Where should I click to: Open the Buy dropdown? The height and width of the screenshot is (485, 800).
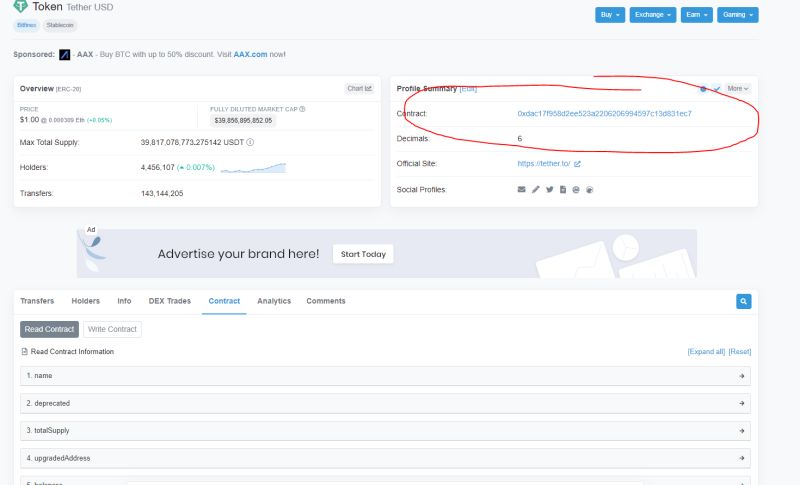610,15
